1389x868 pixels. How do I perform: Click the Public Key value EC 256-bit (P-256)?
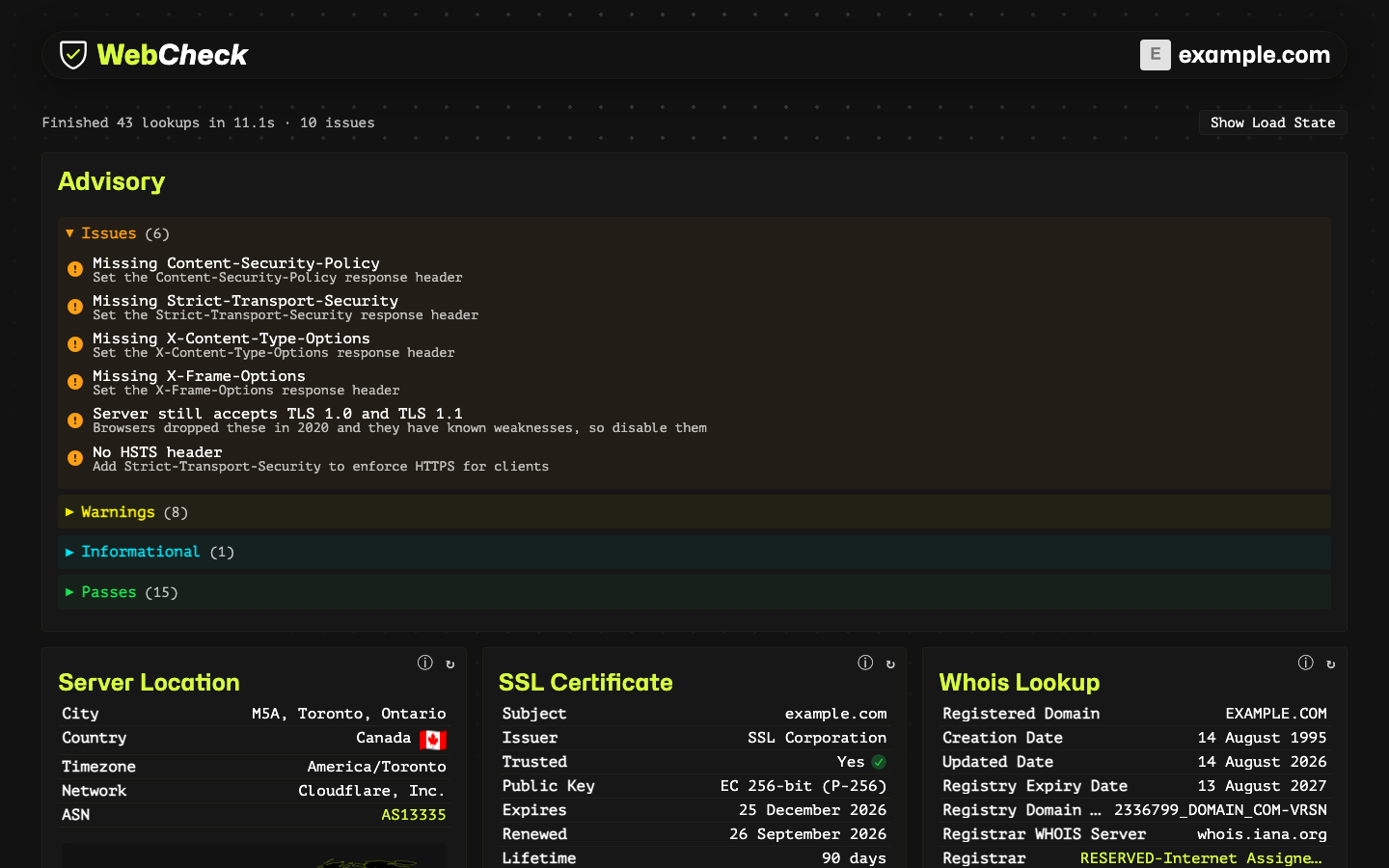point(803,786)
